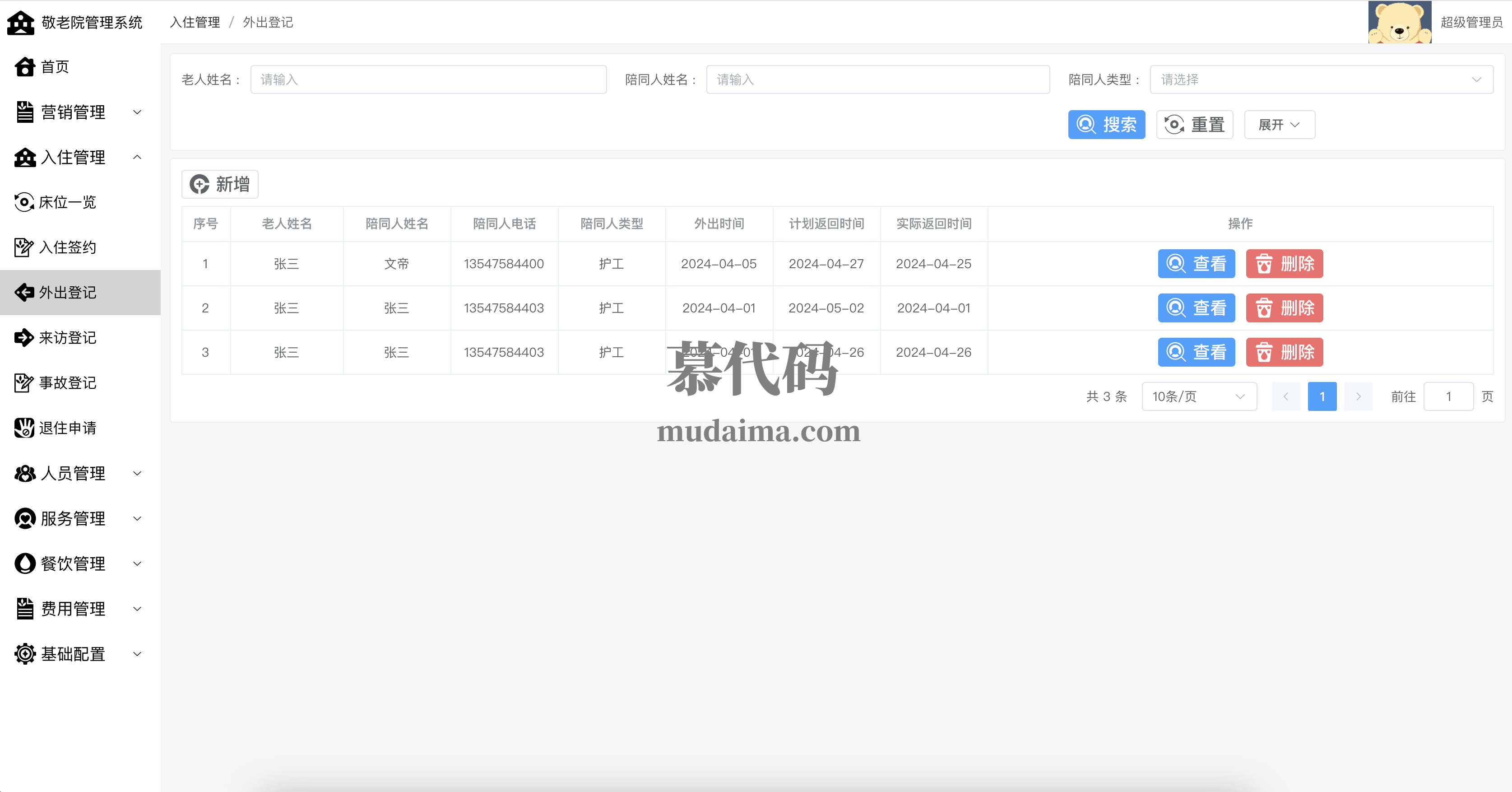The width and height of the screenshot is (1512, 792).
Task: Click the 退住申请 hand icon
Action: point(24,428)
